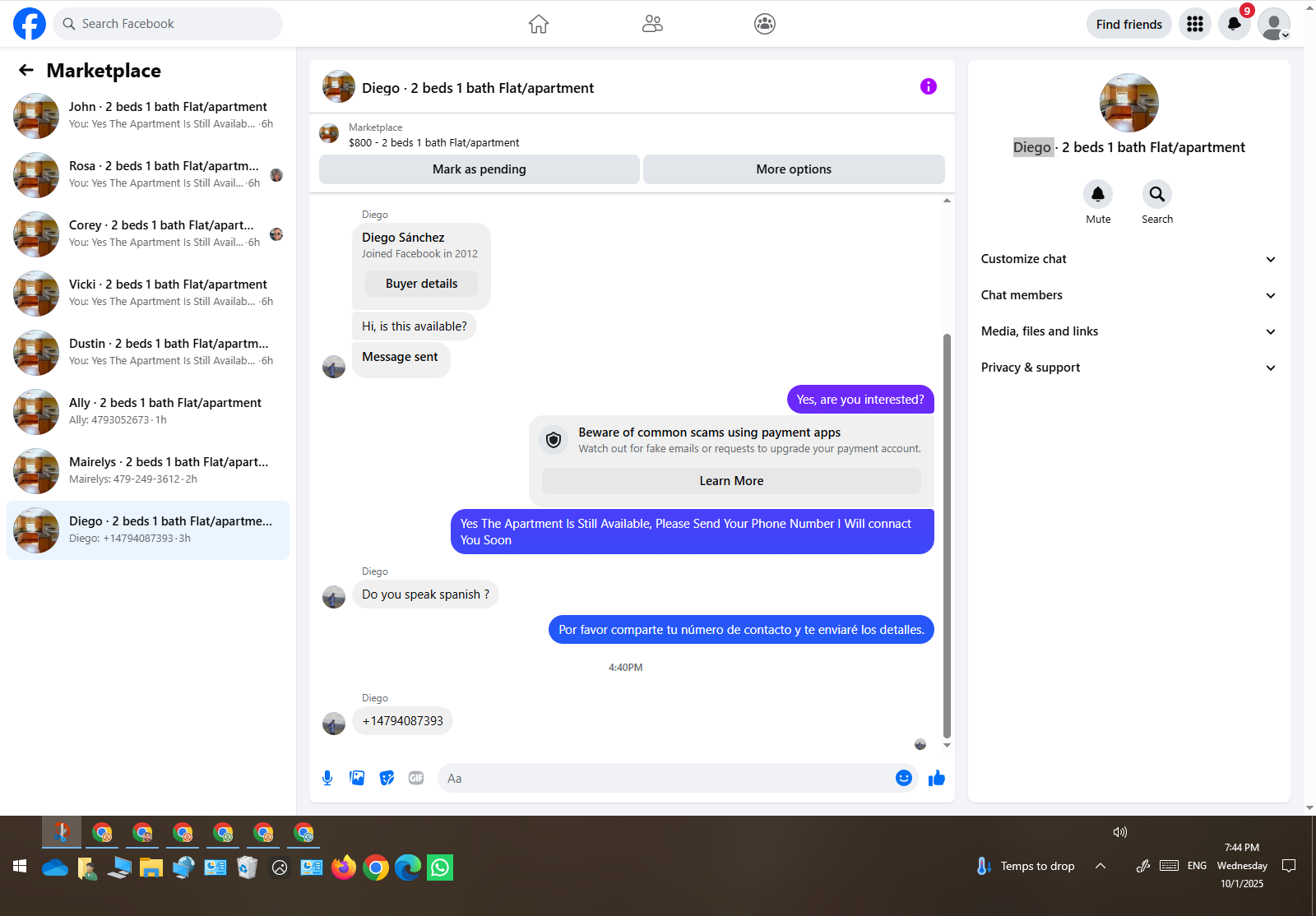Click the ENG language indicator

[x=1197, y=866]
